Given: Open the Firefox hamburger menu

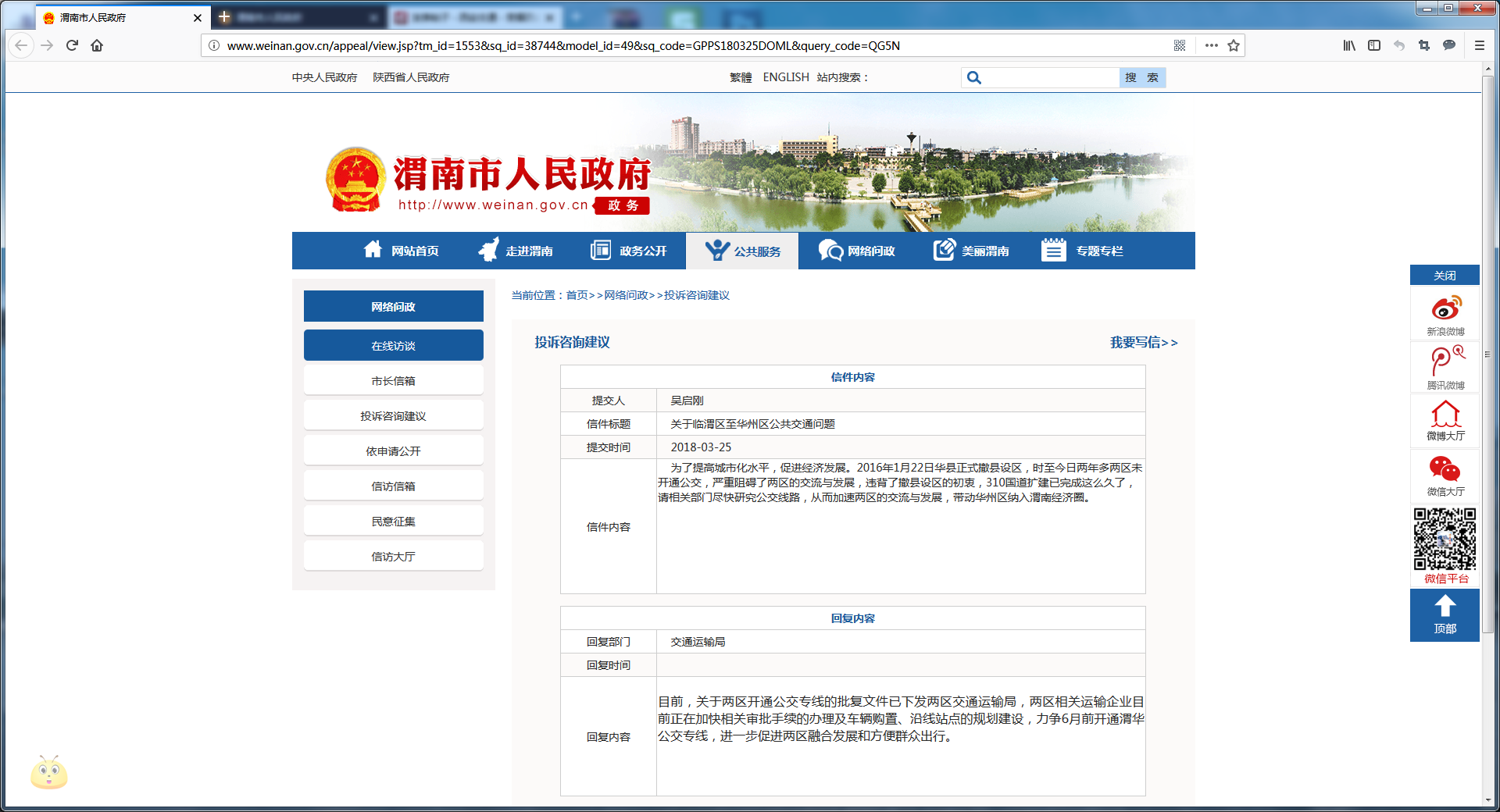Looking at the screenshot, I should (x=1479, y=45).
